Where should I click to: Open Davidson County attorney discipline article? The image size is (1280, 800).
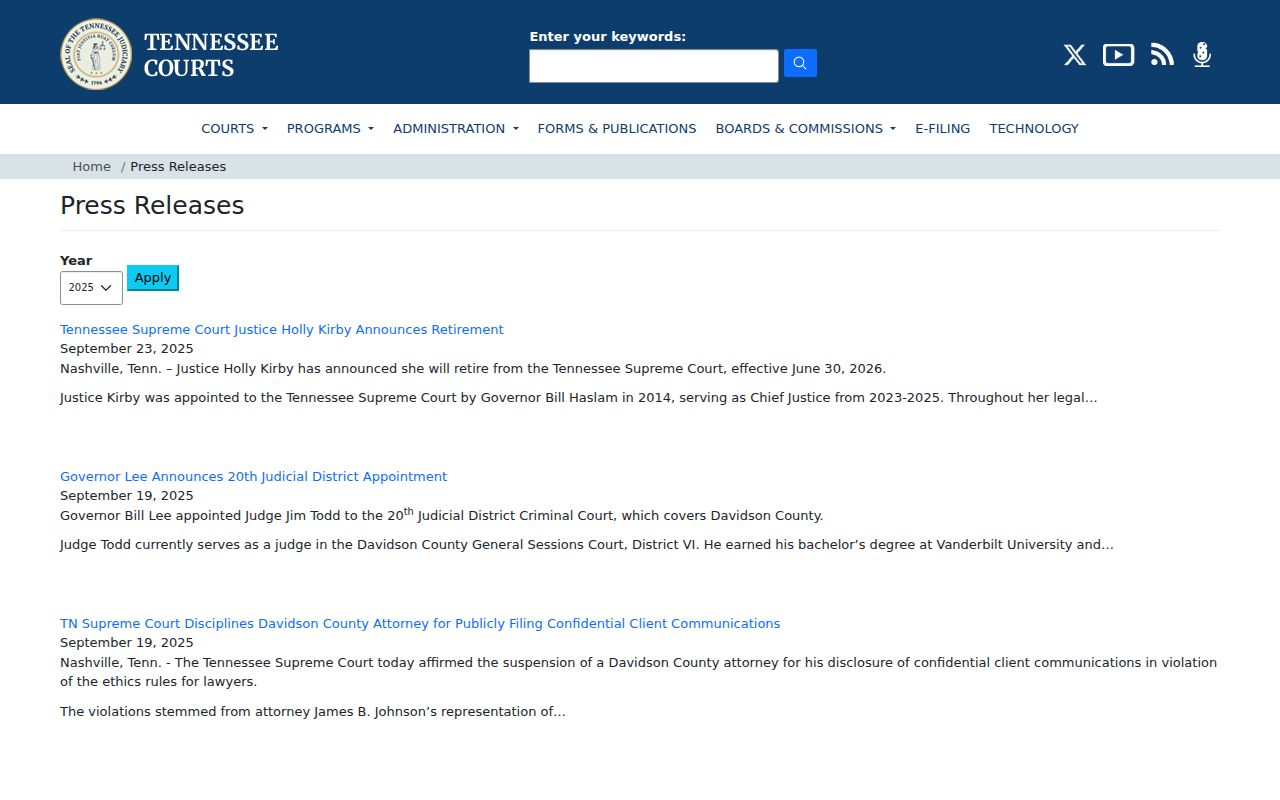pyautogui.click(x=420, y=624)
